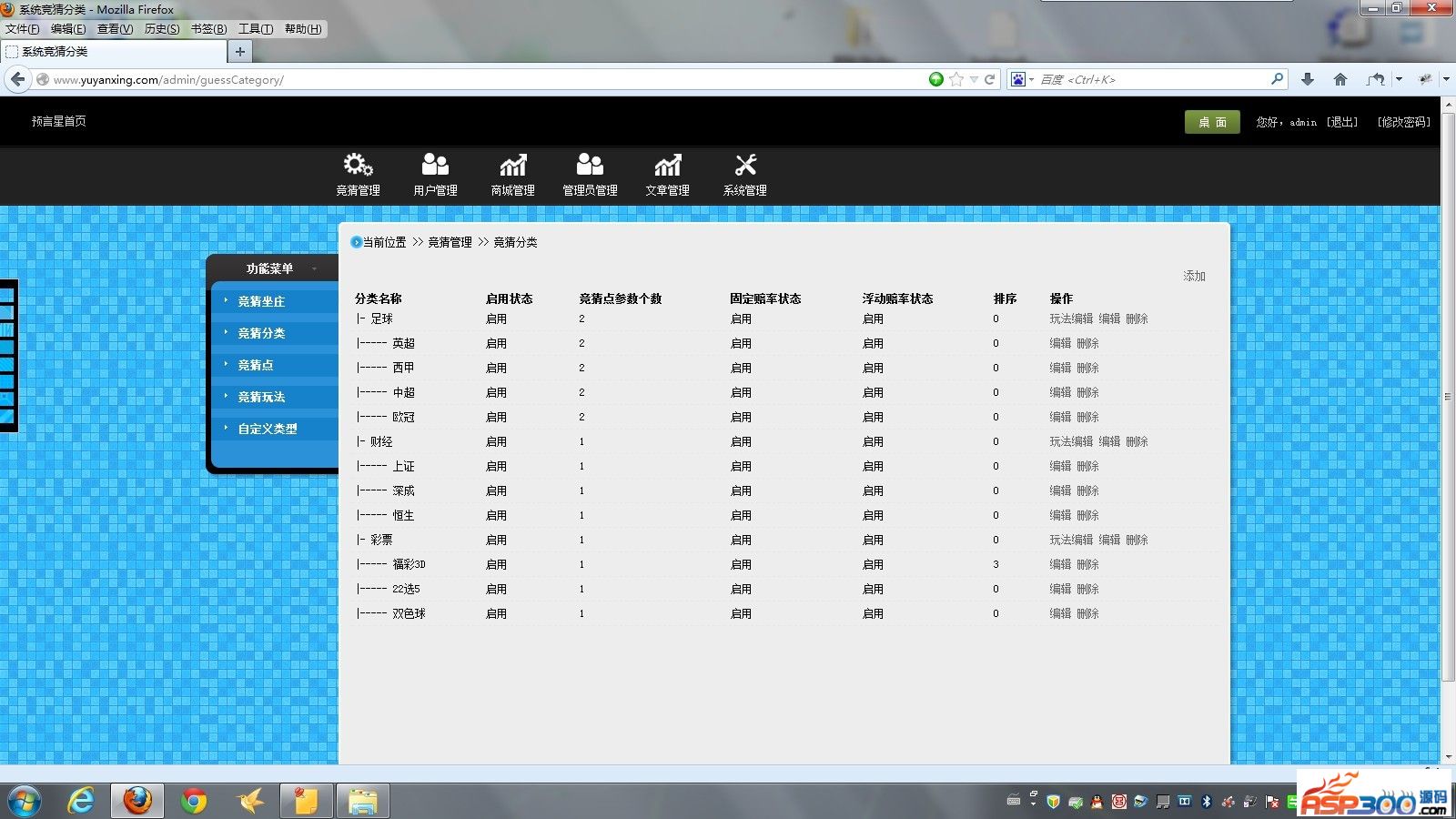1456x819 pixels.
Task: Click the 深成 category name
Action: point(403,490)
